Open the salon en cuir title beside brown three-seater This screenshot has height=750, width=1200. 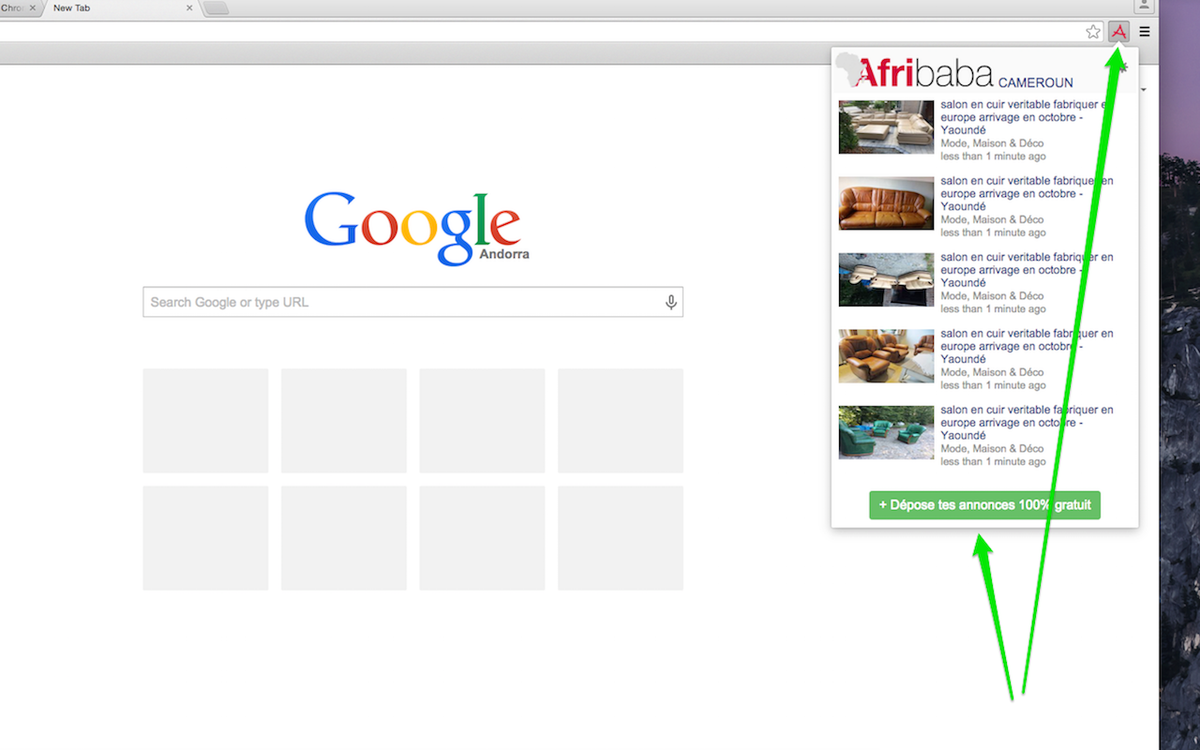pos(1027,193)
